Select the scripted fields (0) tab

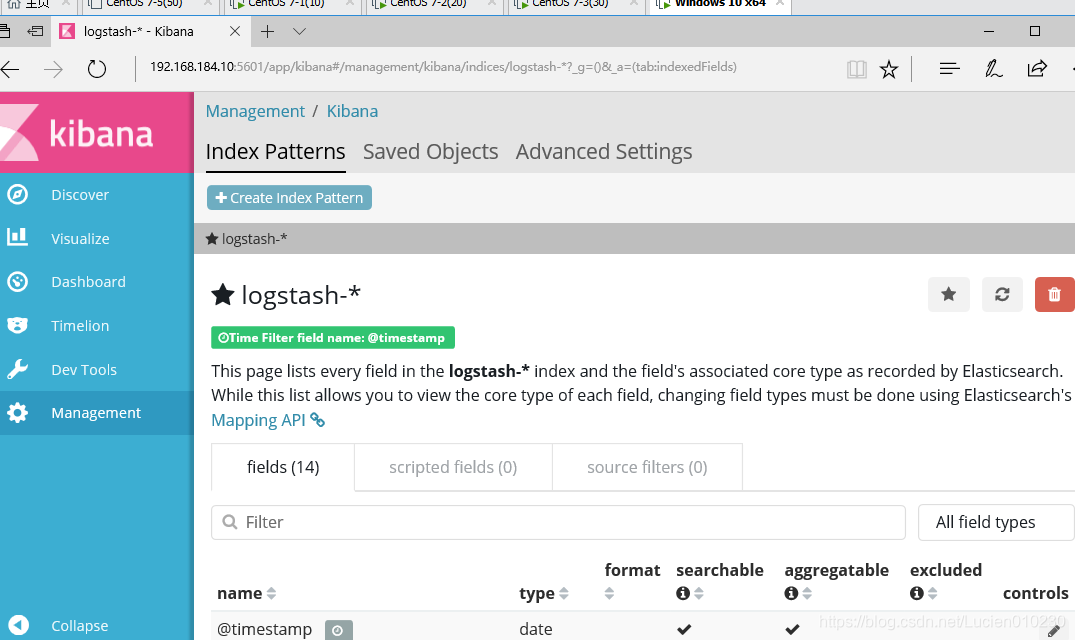click(x=453, y=467)
